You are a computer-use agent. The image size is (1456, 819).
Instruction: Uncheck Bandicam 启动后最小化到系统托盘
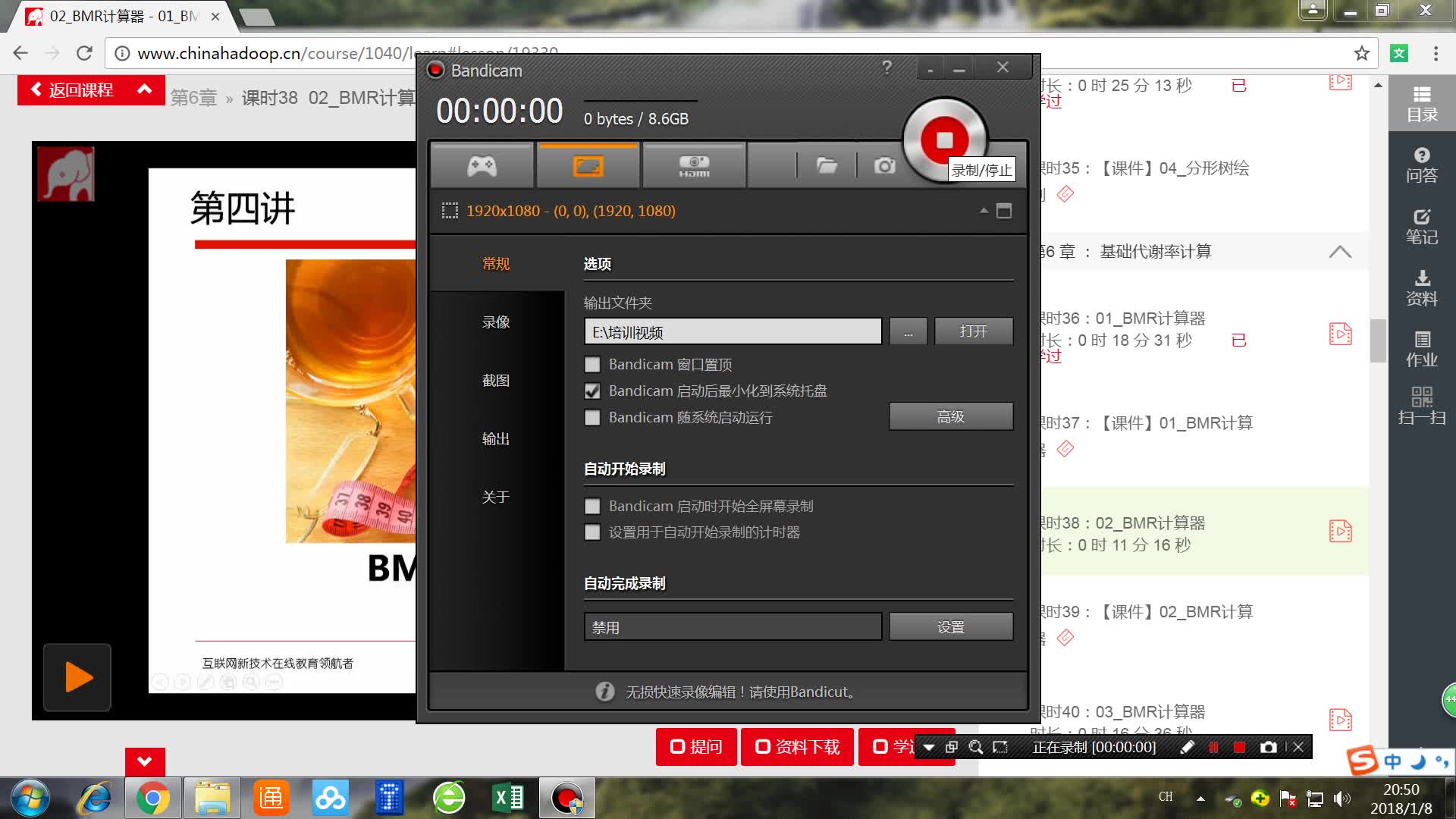[x=592, y=391]
